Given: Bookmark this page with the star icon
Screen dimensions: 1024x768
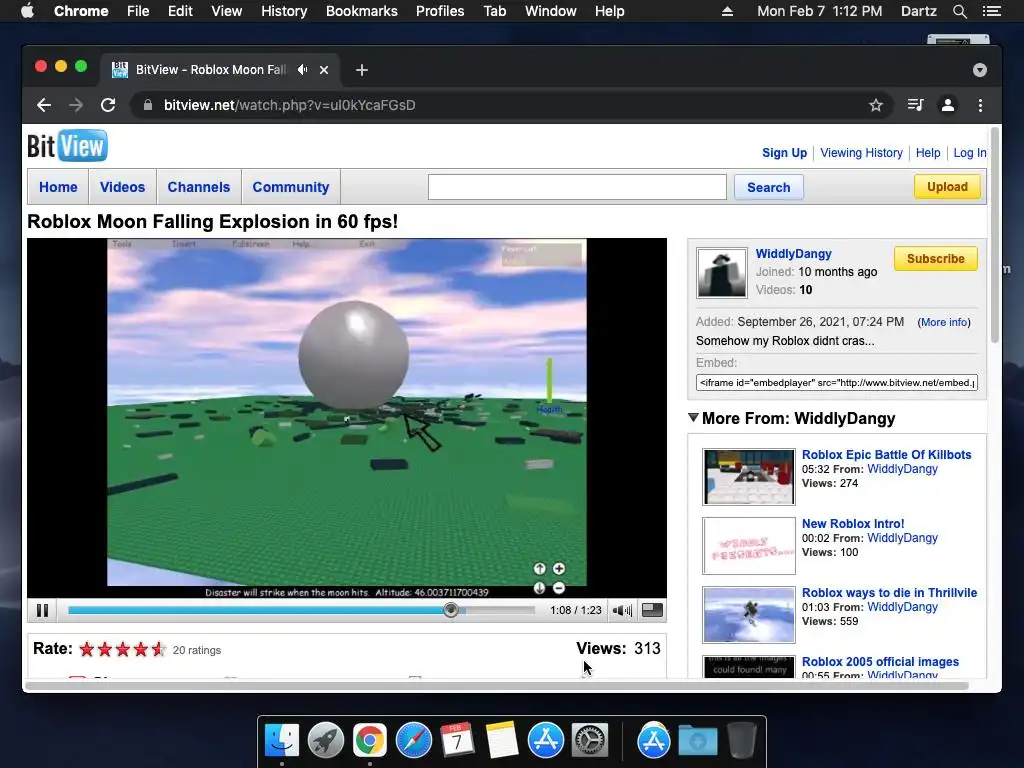Looking at the screenshot, I should pyautogui.click(x=876, y=105).
